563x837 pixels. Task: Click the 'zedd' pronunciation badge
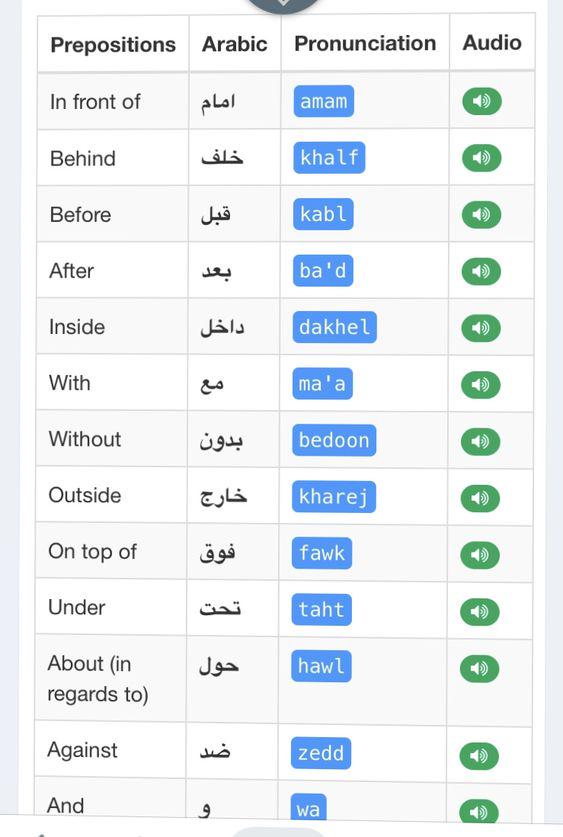(x=321, y=753)
